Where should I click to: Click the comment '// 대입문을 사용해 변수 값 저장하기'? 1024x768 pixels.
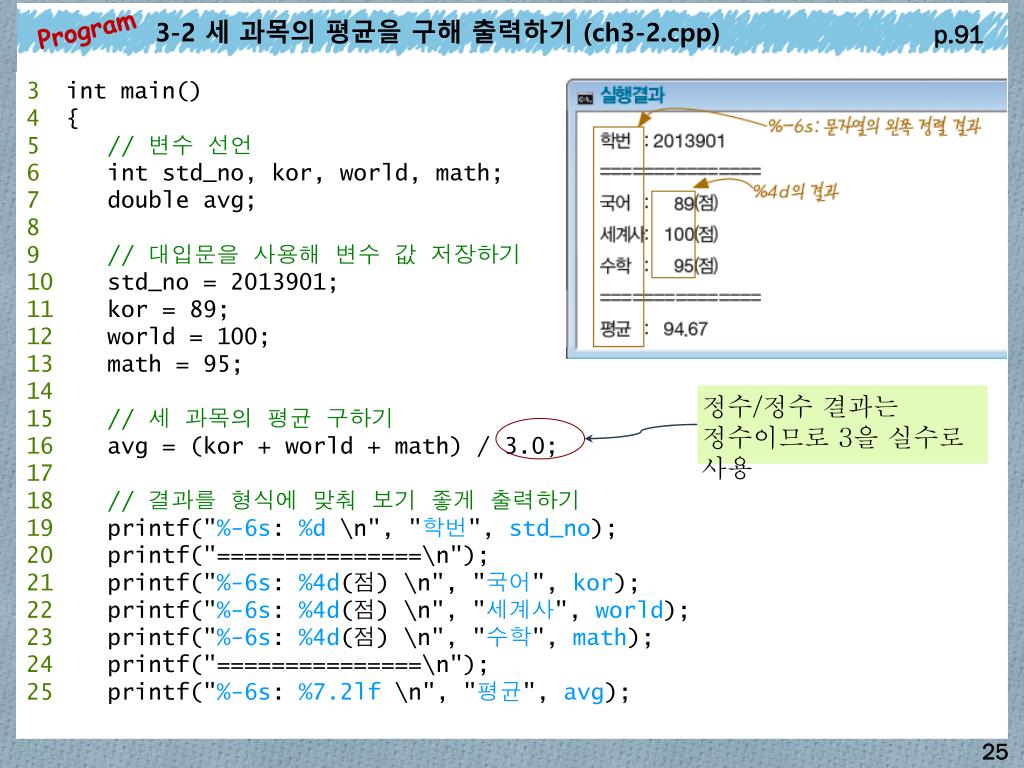[313, 253]
